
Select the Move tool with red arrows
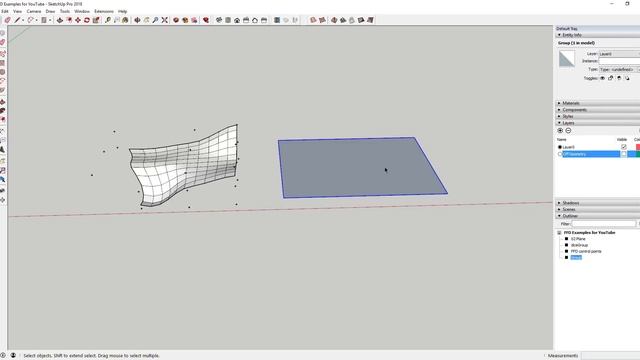(x=78, y=20)
